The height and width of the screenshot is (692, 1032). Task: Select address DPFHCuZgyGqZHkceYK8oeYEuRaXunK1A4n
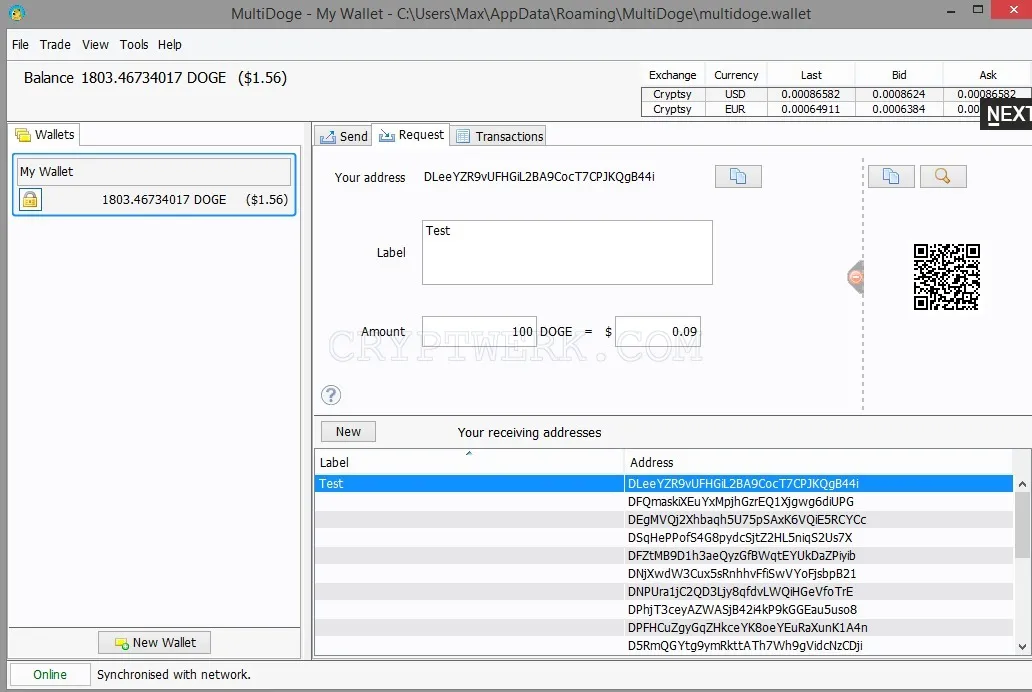point(663,627)
